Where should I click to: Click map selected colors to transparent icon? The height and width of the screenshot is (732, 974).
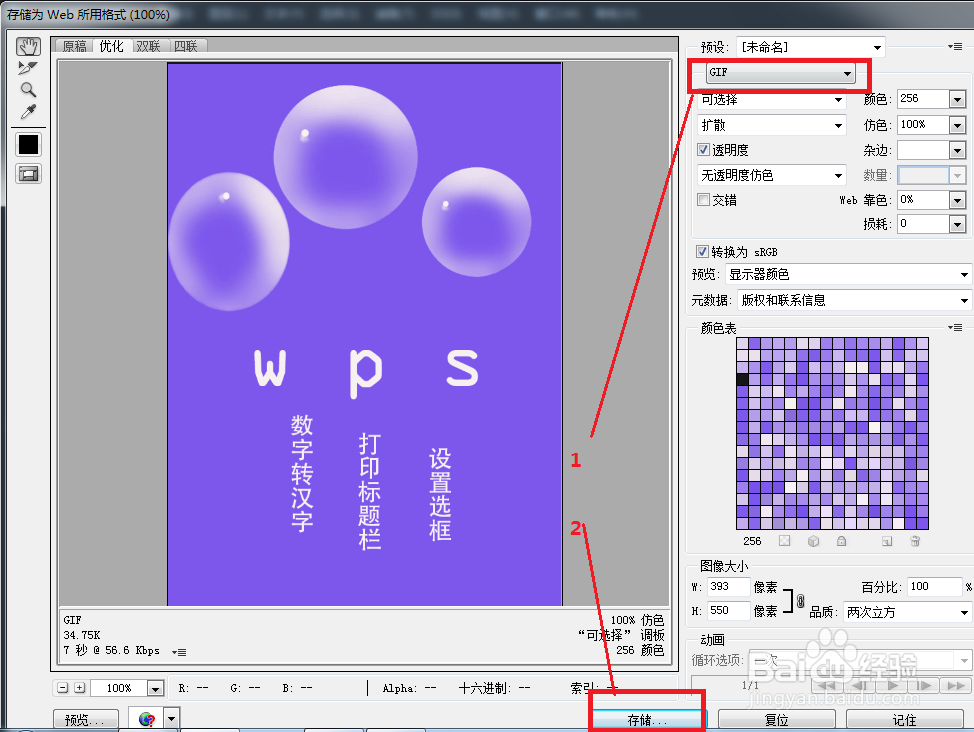[x=785, y=541]
